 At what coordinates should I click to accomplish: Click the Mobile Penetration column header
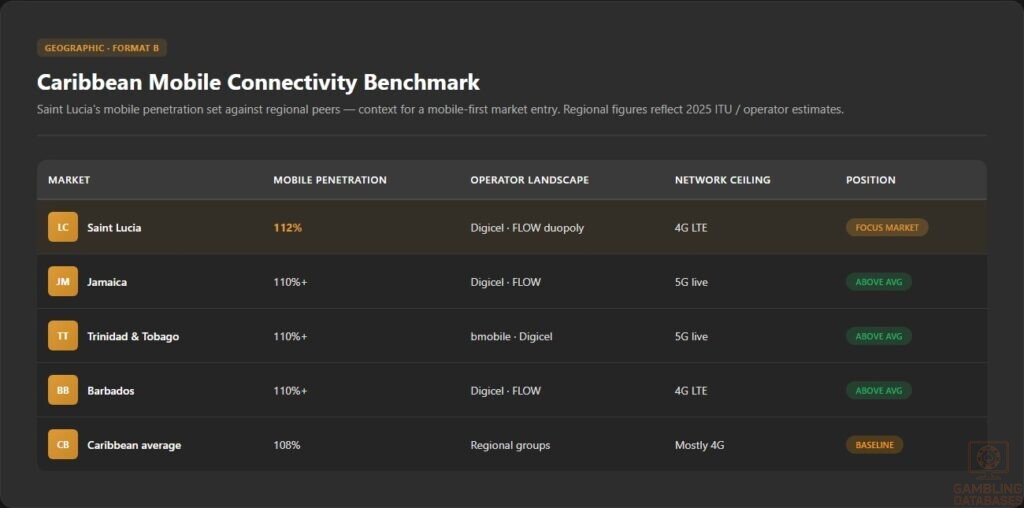coord(330,180)
